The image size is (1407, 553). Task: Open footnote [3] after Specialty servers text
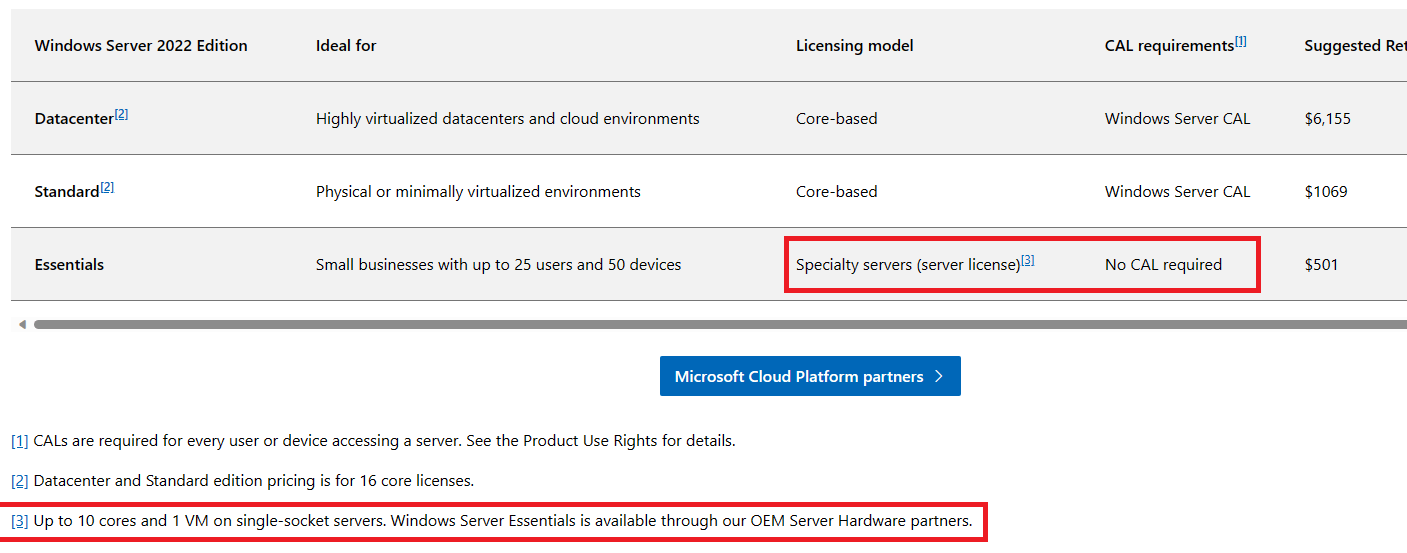click(1027, 260)
